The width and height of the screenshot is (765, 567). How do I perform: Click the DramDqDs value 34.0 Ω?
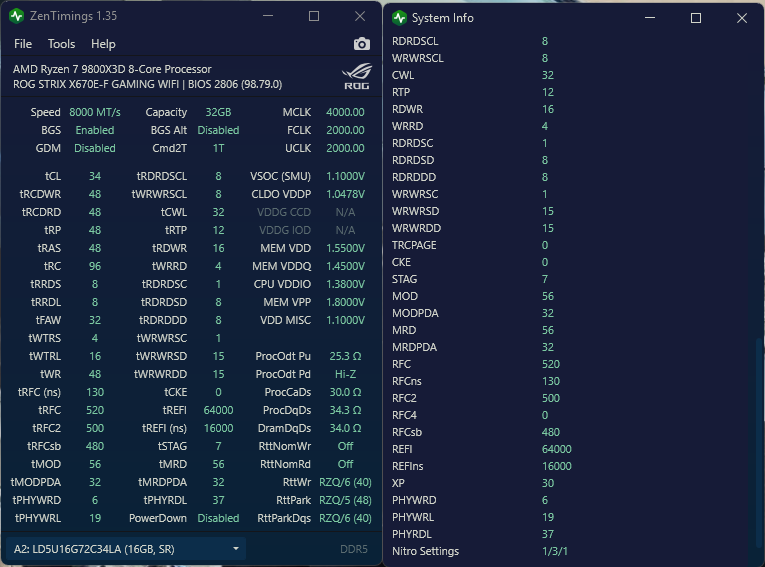345,428
